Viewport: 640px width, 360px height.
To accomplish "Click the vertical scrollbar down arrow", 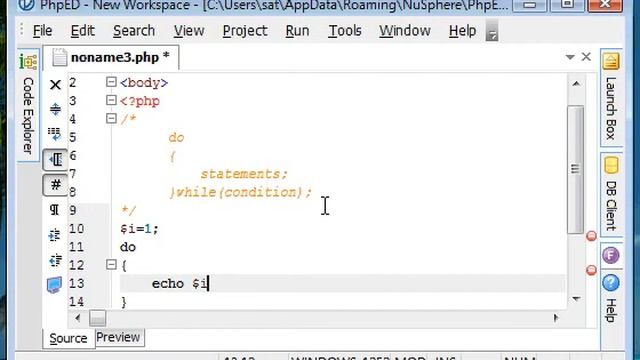I will coord(576,299).
